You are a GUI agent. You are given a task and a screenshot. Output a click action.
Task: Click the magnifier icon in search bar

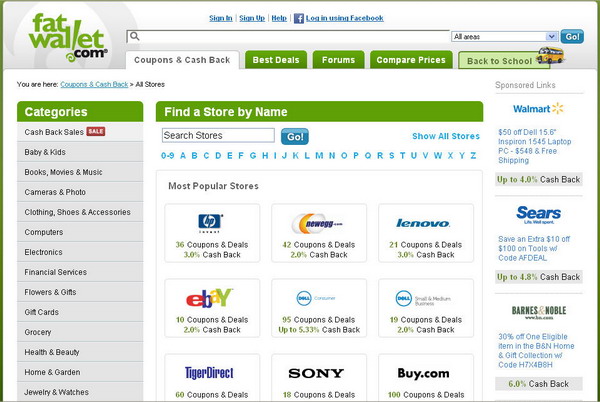point(134,36)
